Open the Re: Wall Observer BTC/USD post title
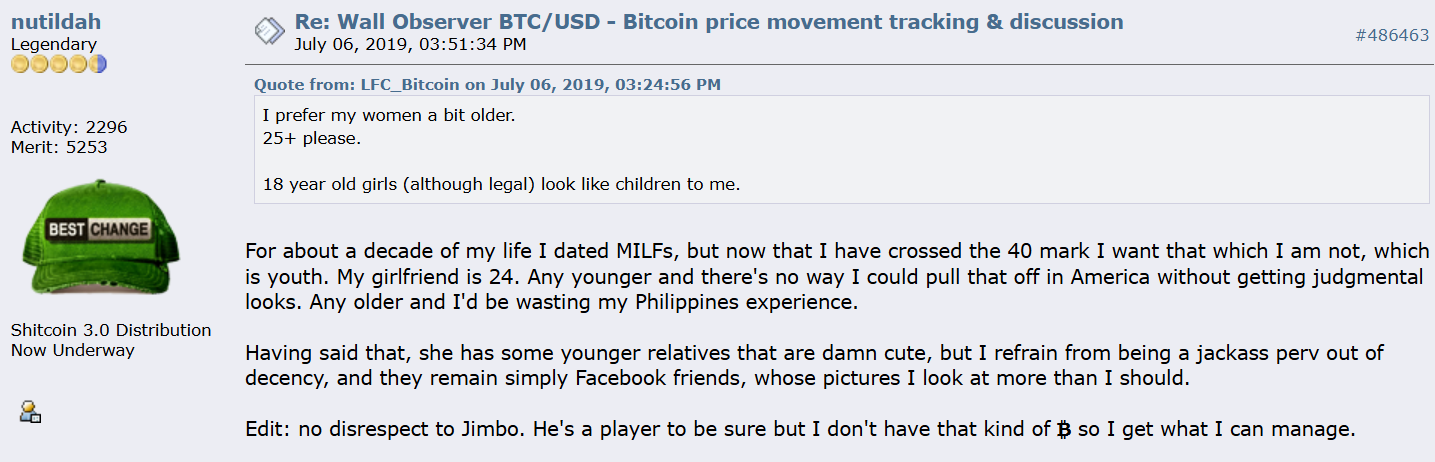 (709, 21)
